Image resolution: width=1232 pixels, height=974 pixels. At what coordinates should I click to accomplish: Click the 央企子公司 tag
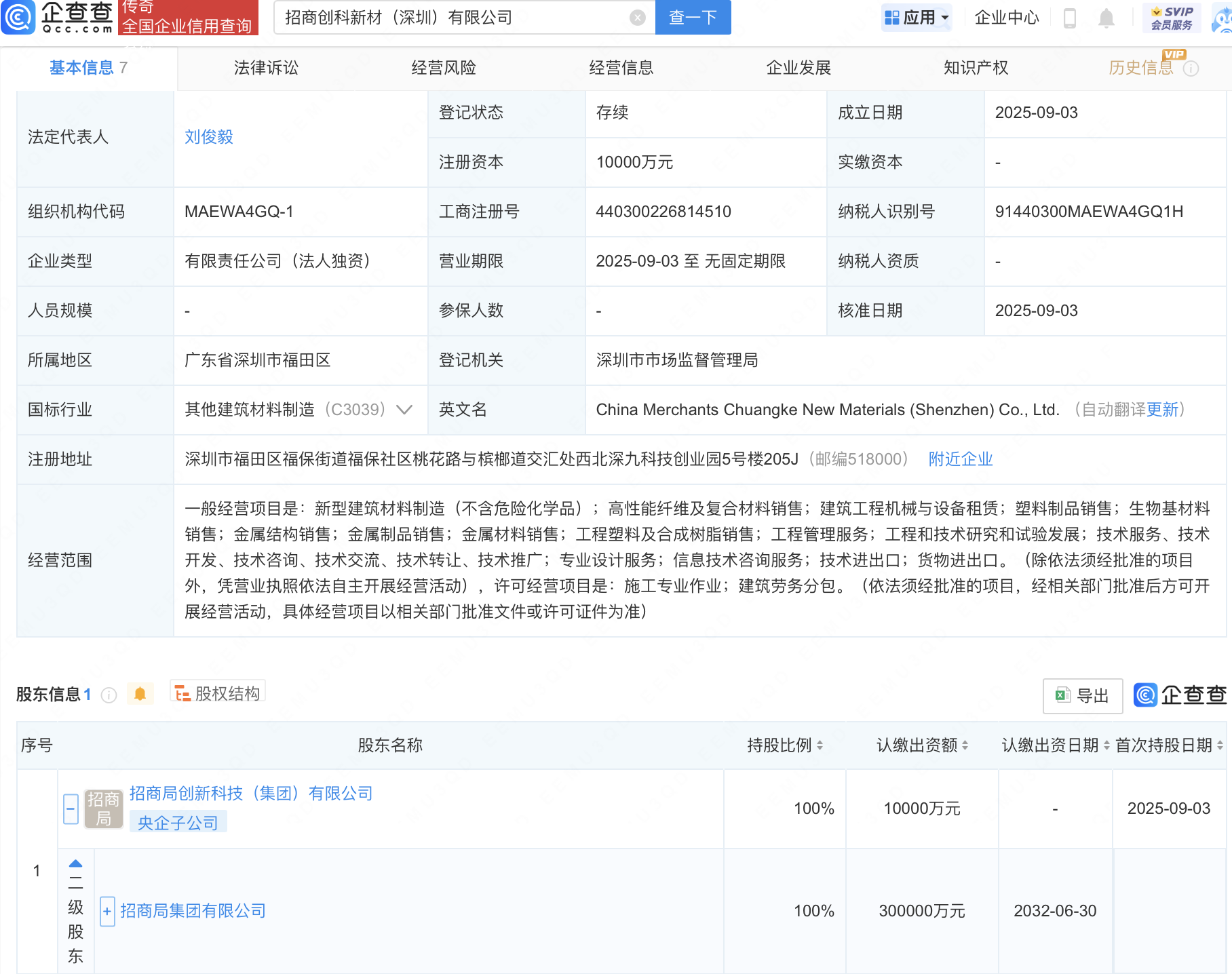pyautogui.click(x=178, y=823)
